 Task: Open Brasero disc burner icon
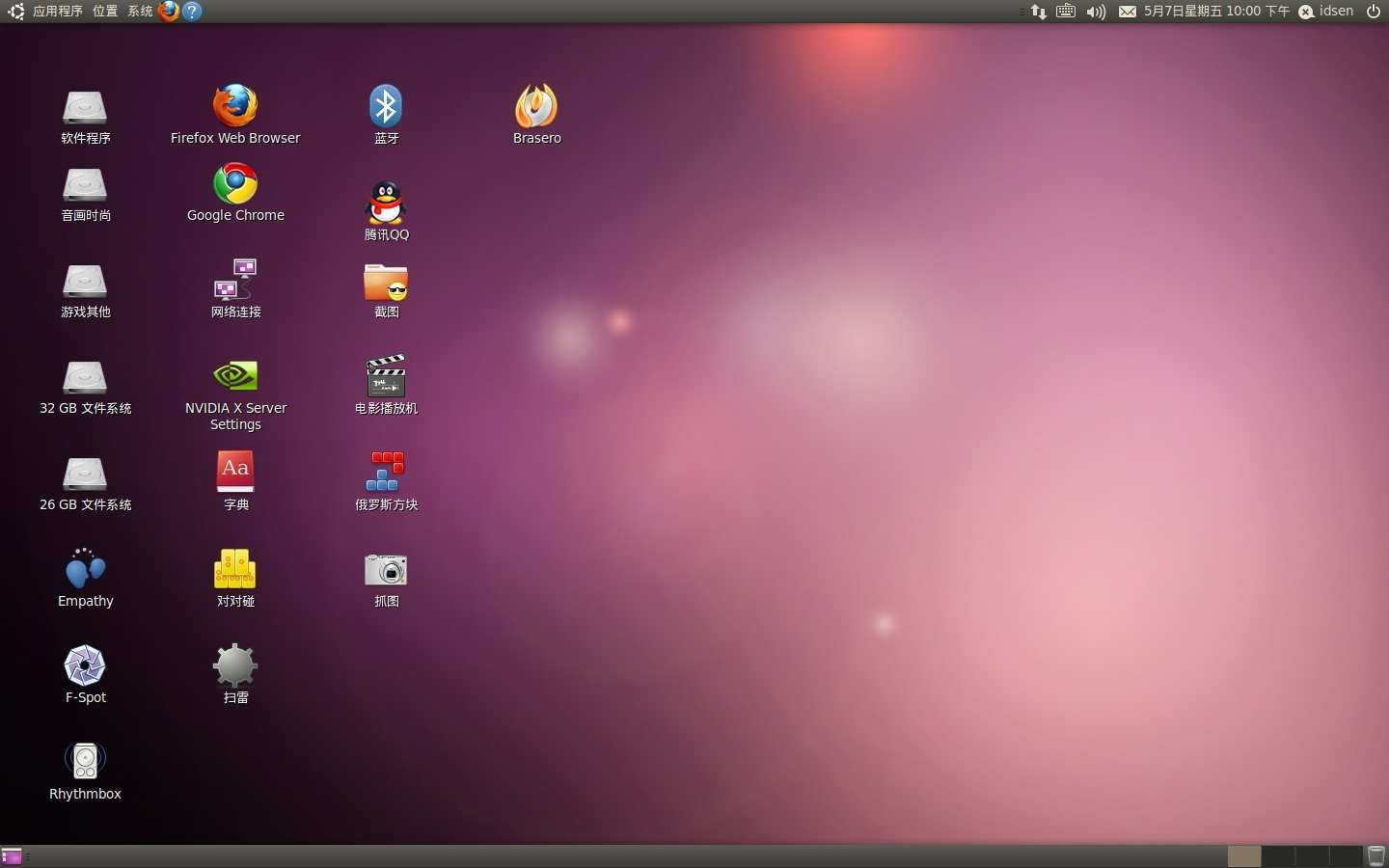[536, 106]
